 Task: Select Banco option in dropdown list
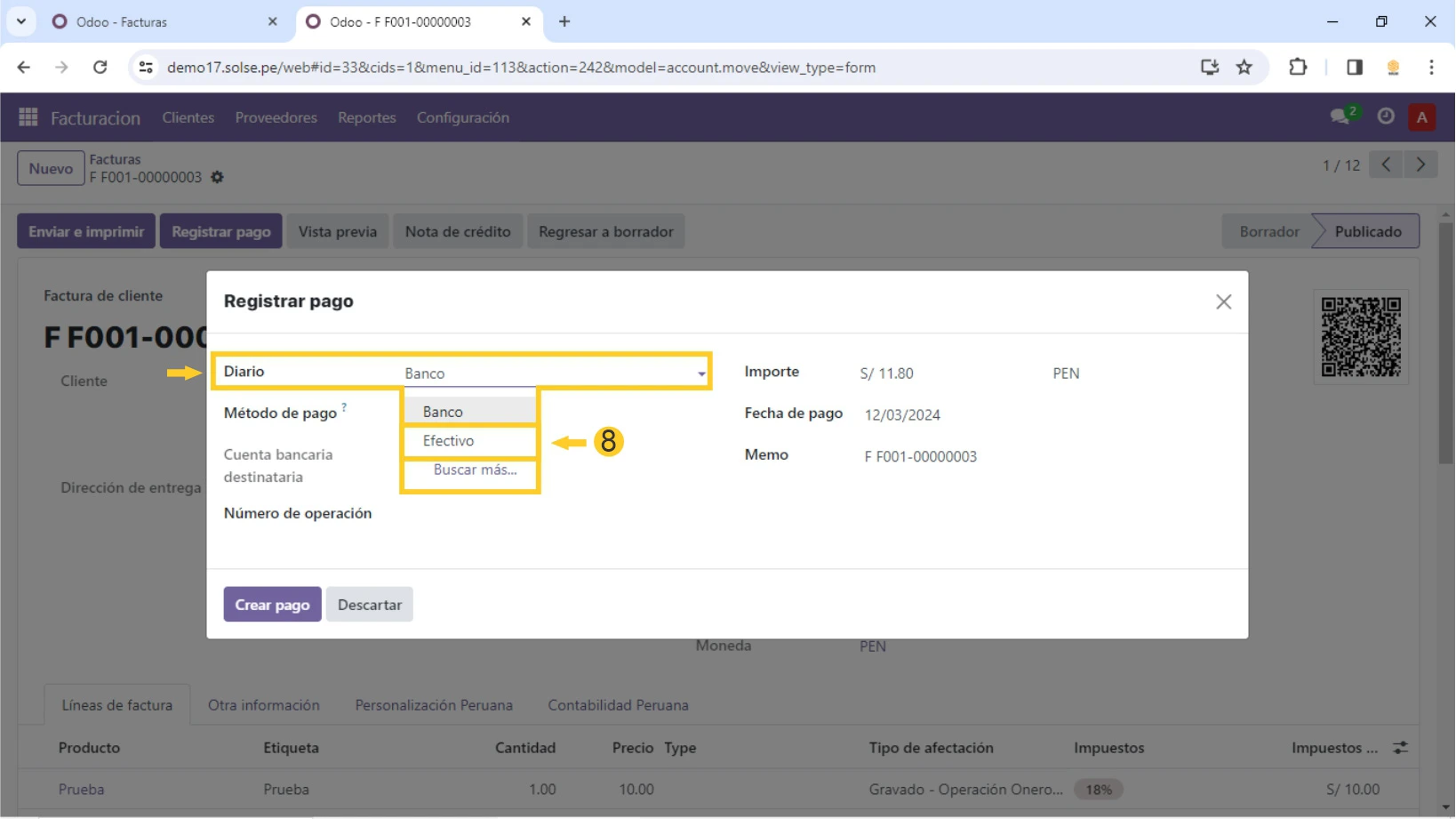443,412
